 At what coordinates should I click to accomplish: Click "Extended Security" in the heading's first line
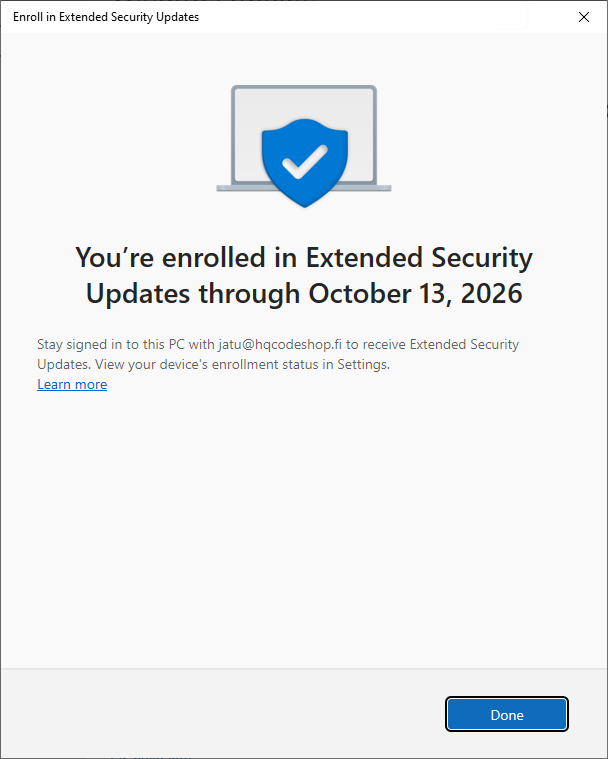click(x=419, y=258)
